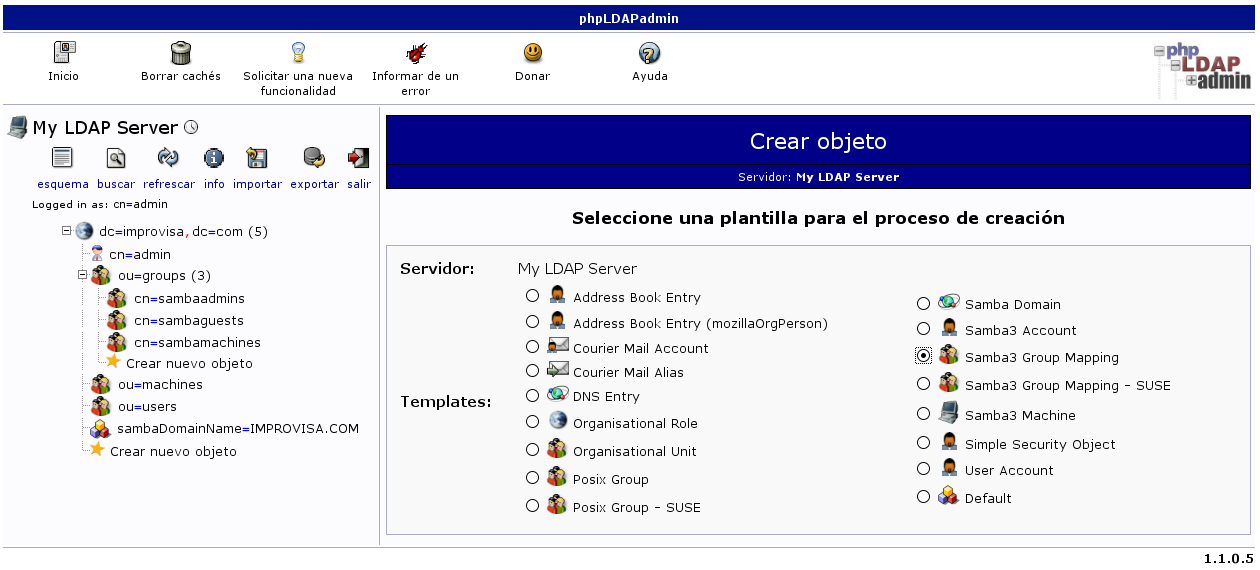Click the Courier Mail Alias envelope icon
This screenshot has width=1260, height=570.
pos(557,370)
